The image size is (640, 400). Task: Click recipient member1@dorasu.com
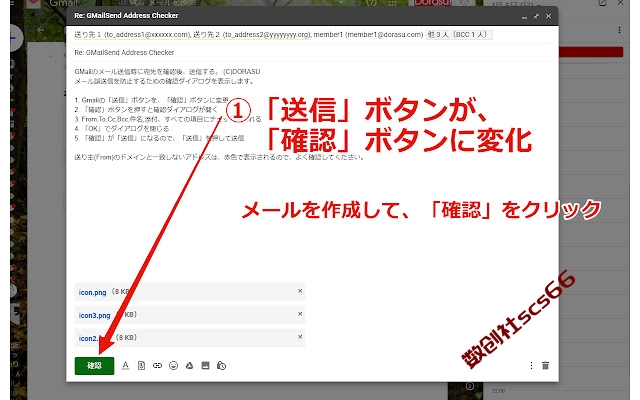pos(369,35)
